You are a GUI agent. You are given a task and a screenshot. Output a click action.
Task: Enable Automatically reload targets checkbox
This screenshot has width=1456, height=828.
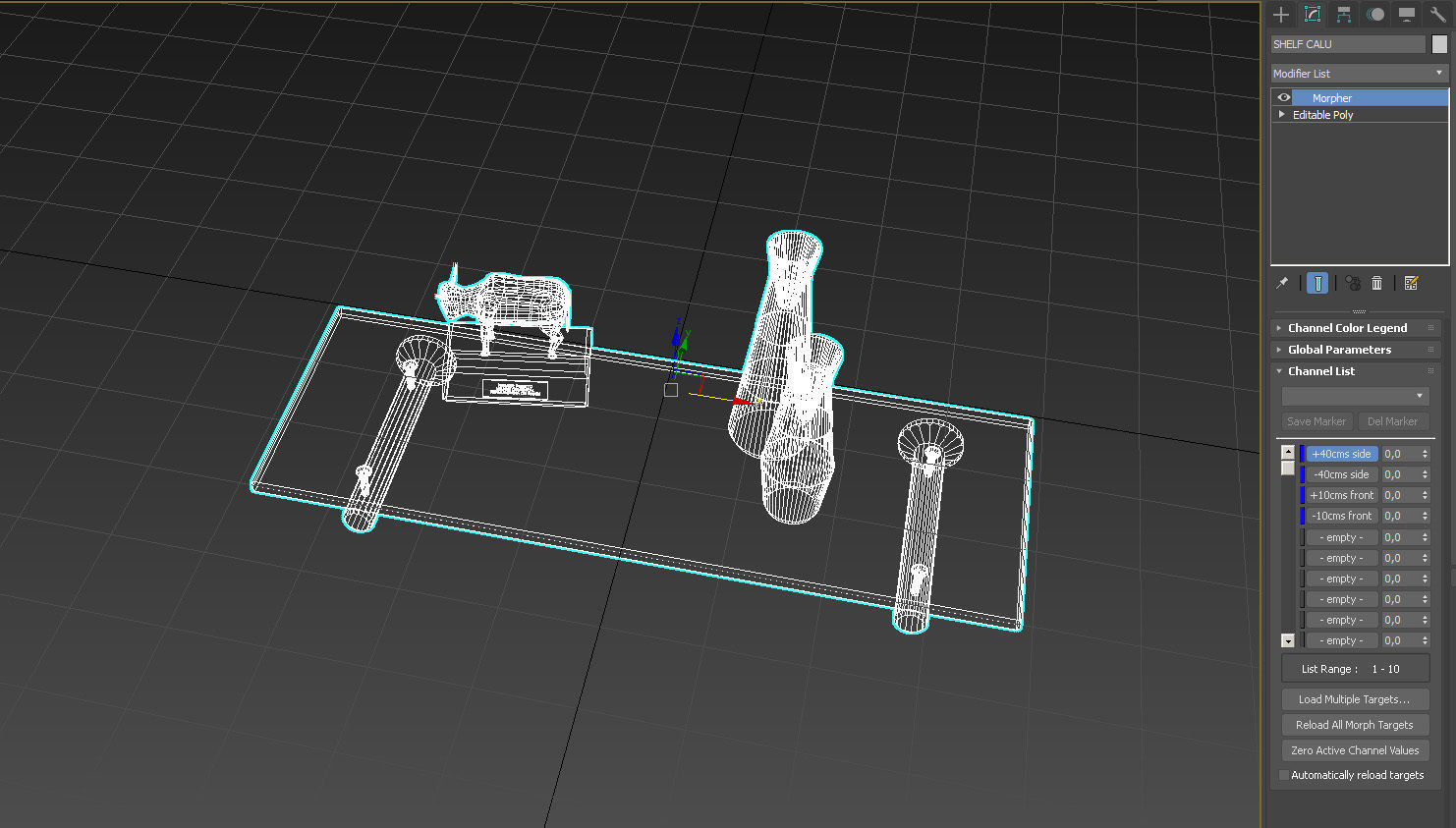[x=1283, y=775]
